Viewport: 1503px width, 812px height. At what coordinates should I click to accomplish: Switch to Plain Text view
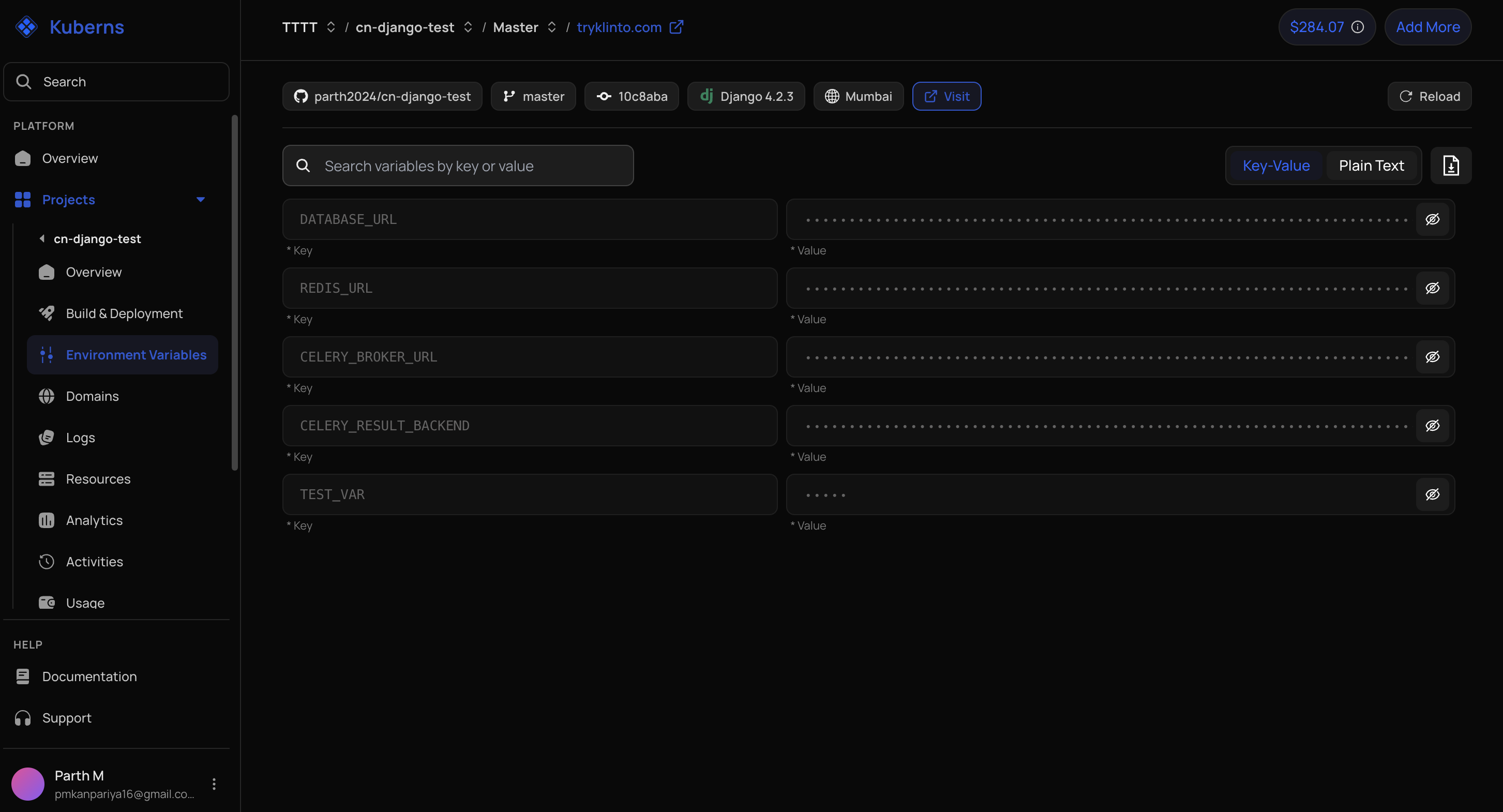[1371, 166]
